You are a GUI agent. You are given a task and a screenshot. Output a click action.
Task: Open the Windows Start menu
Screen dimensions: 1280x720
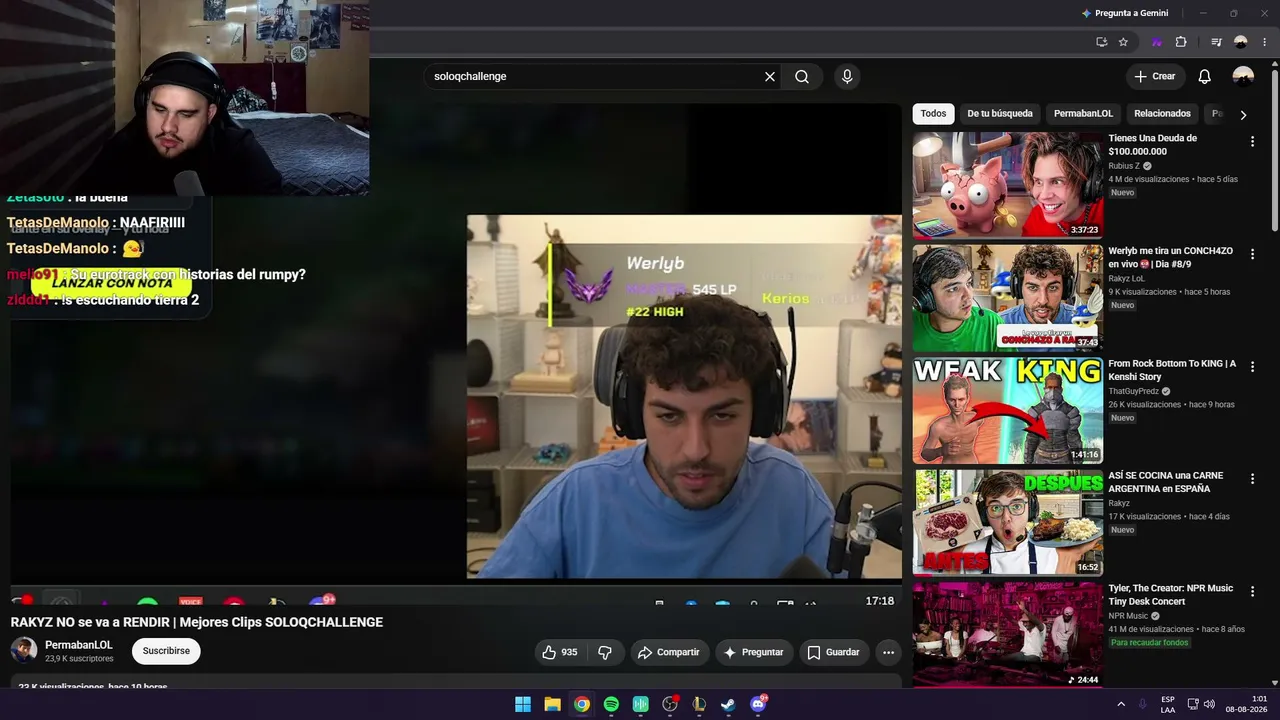tap(523, 704)
